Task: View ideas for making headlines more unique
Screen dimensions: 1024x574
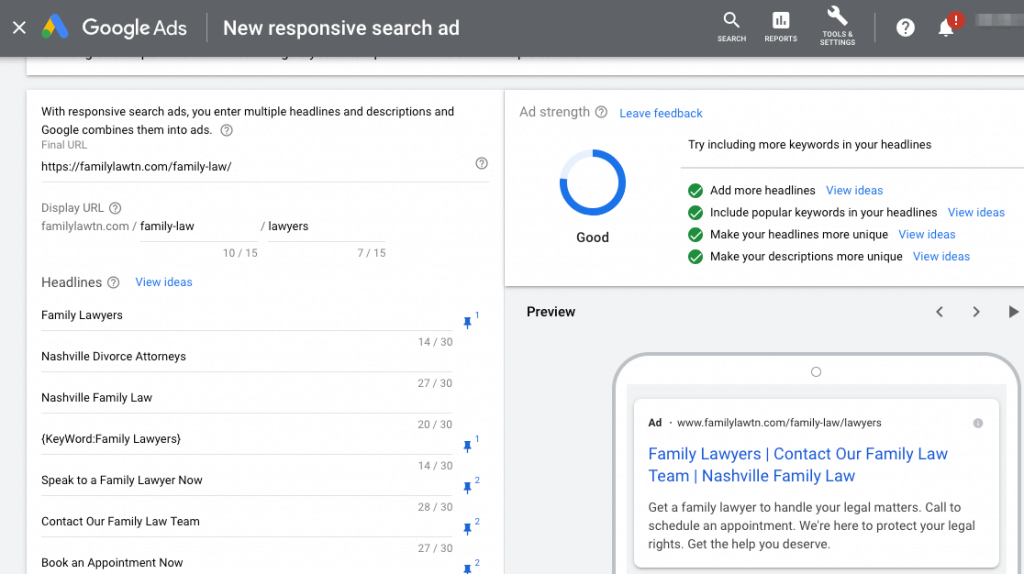Action: tap(927, 234)
